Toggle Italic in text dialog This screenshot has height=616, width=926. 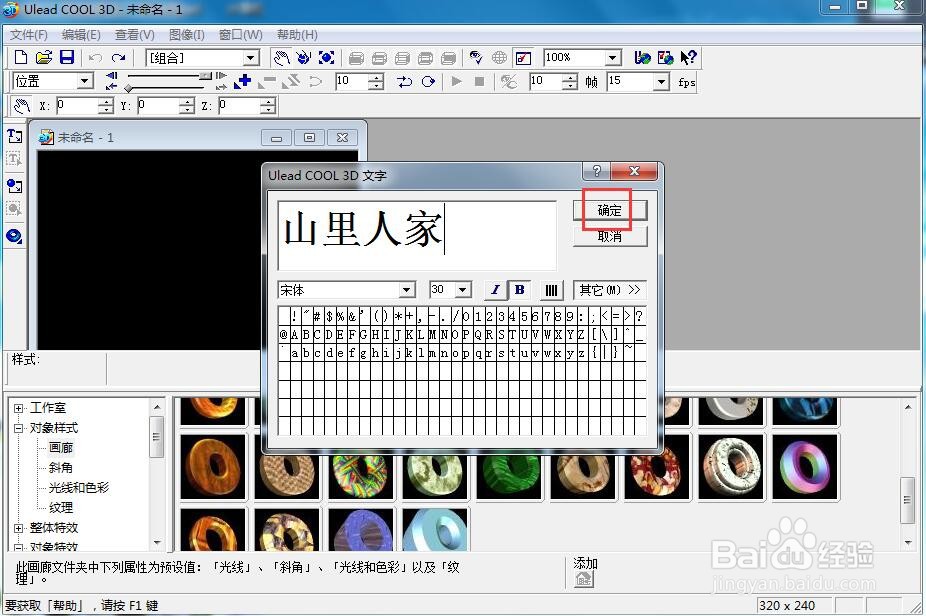[x=495, y=290]
